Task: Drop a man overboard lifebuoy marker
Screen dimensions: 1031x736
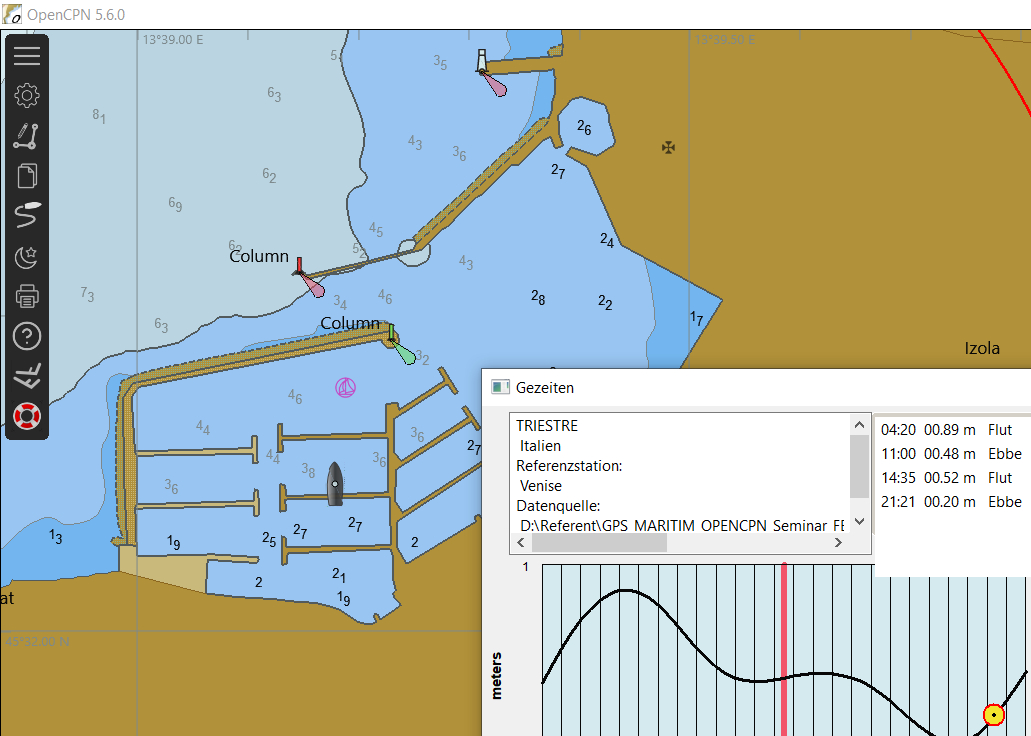Action: (27, 416)
